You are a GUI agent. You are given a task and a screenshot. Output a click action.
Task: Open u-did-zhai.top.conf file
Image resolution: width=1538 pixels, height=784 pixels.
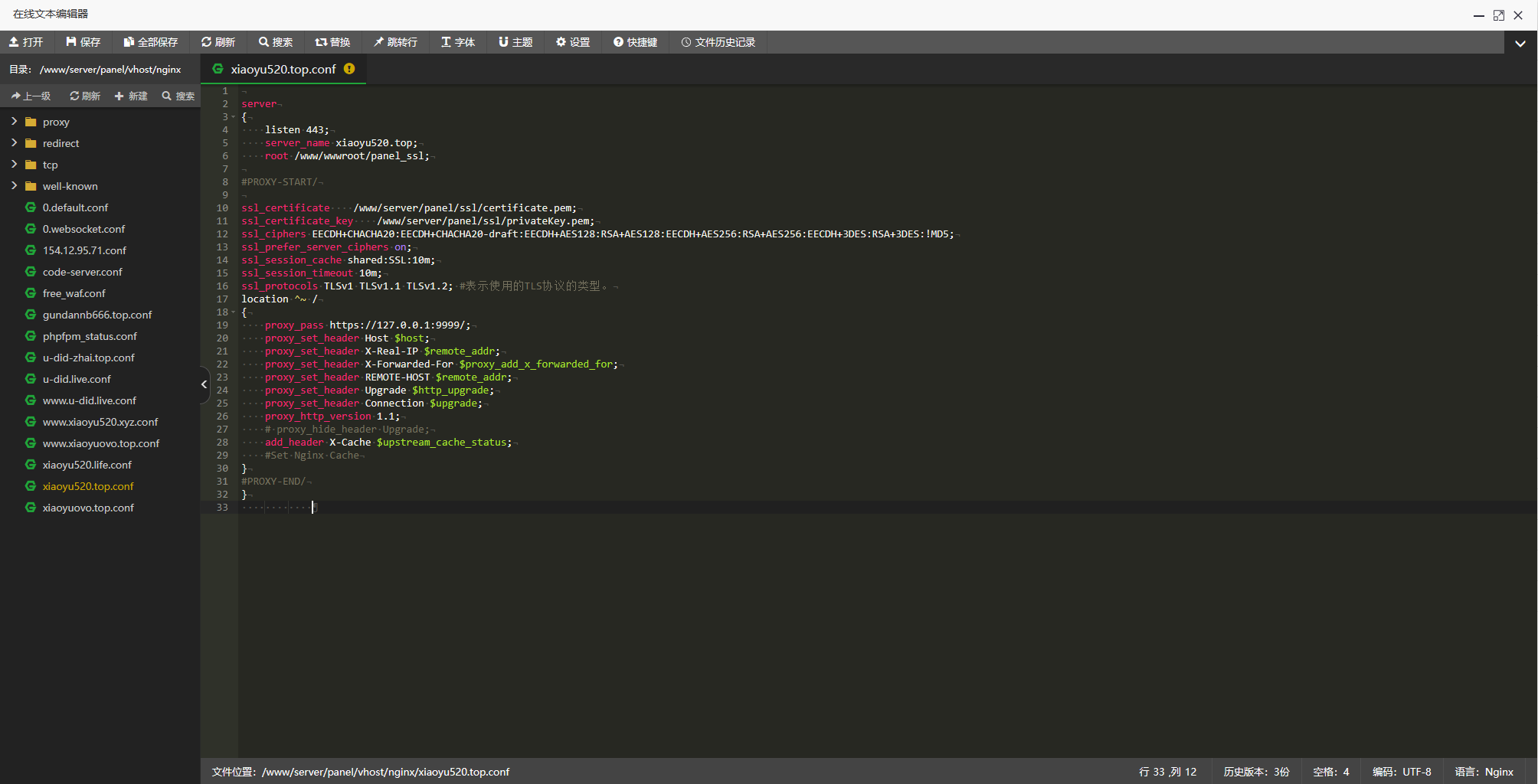pos(88,358)
